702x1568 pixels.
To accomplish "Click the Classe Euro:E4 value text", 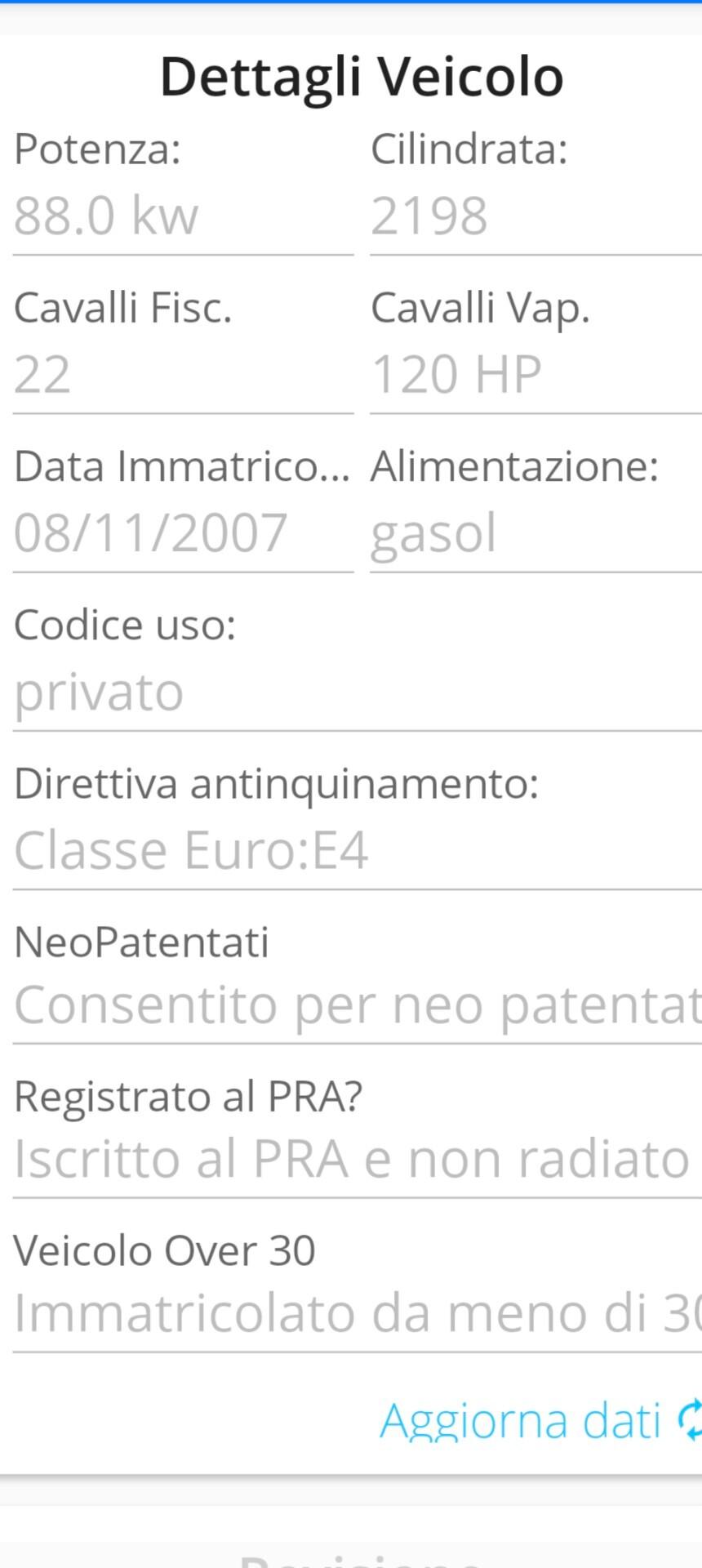I will [x=192, y=849].
